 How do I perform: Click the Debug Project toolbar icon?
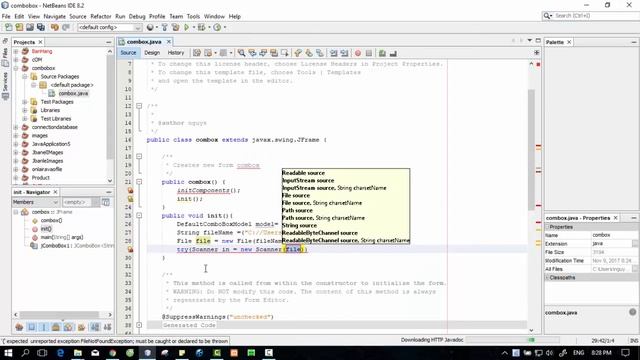tap(201, 27)
